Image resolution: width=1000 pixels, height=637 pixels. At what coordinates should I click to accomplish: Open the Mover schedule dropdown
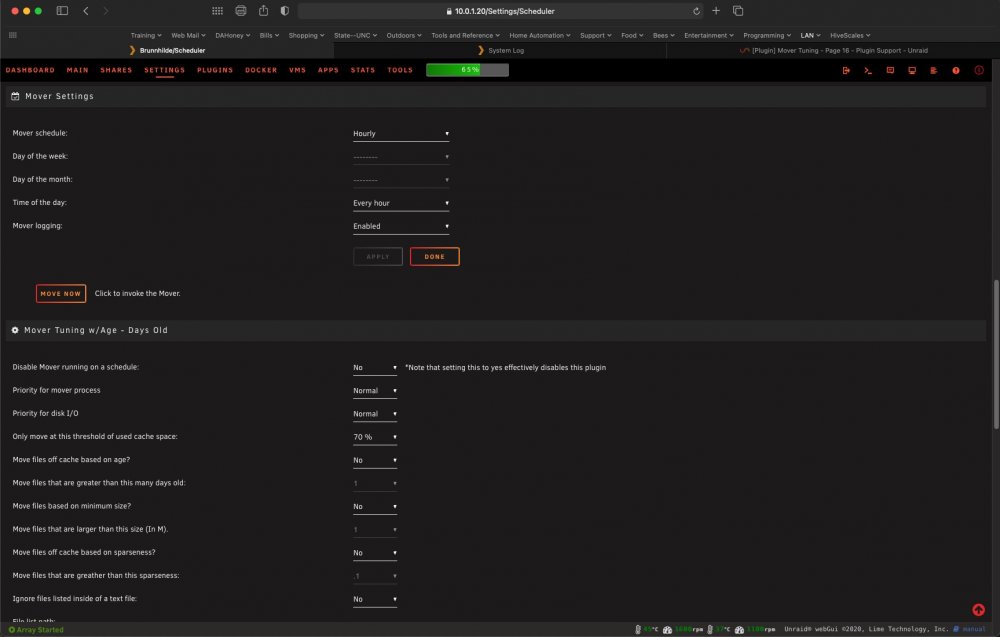pyautogui.click(x=401, y=134)
